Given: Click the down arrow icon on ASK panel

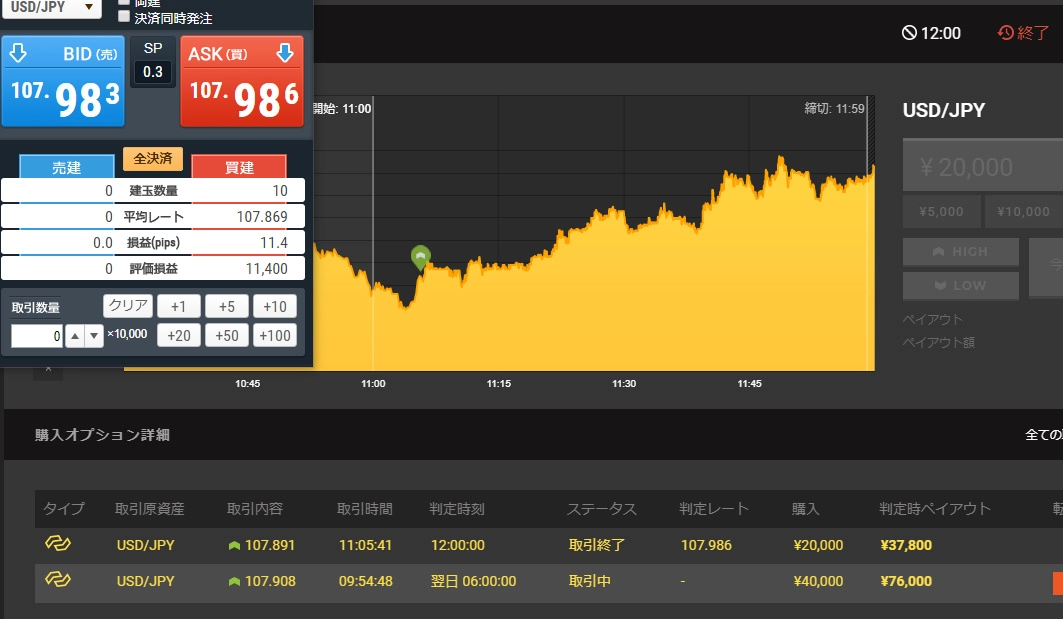Looking at the screenshot, I should [285, 53].
